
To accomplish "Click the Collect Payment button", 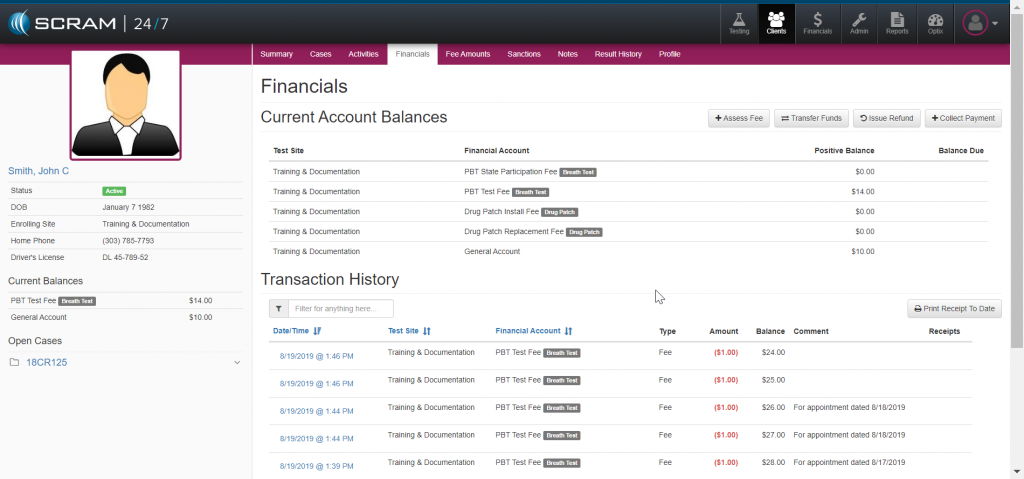I will tap(963, 118).
